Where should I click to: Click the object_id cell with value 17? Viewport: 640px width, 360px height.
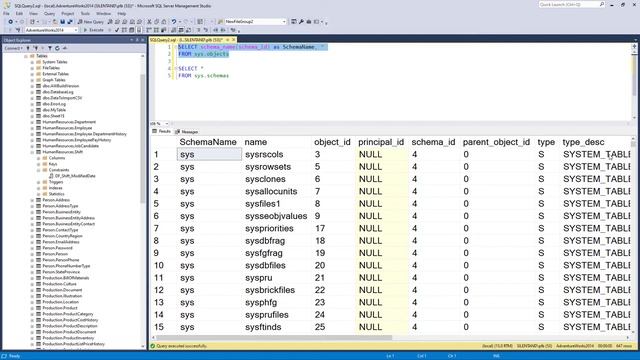pos(333,229)
